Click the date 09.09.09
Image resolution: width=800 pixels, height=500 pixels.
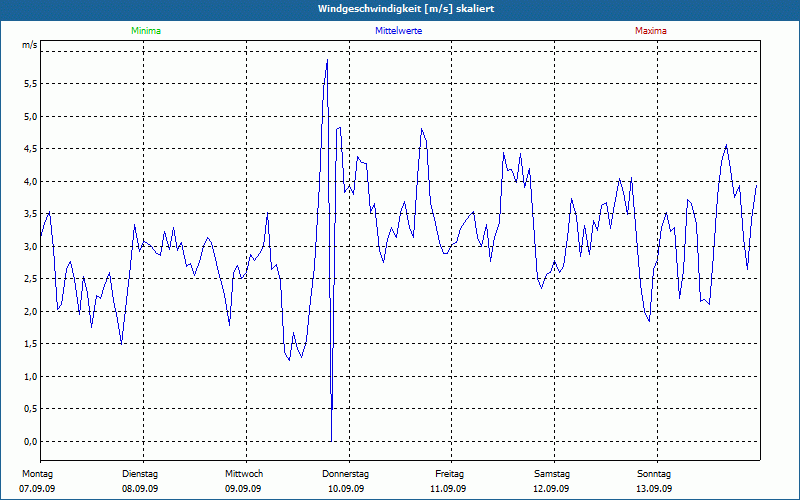point(243,489)
